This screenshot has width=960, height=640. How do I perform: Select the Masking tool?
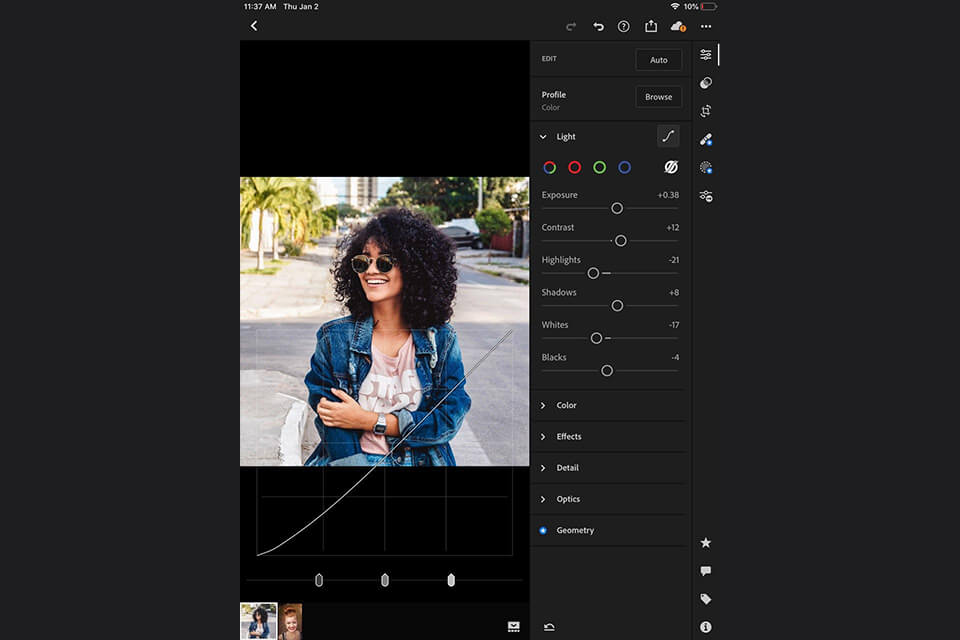point(706,167)
